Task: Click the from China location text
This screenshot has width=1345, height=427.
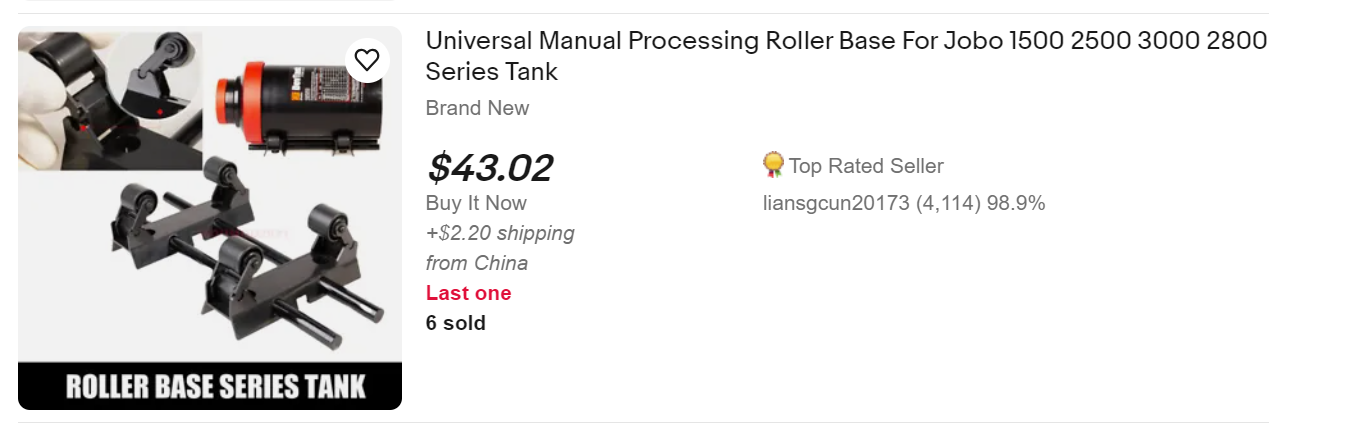Action: point(476,263)
